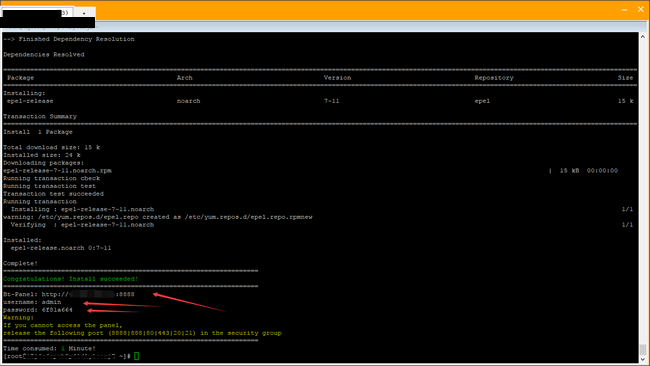Click the Repository column header
Screen dimensions: 650x366
[x=494, y=78]
